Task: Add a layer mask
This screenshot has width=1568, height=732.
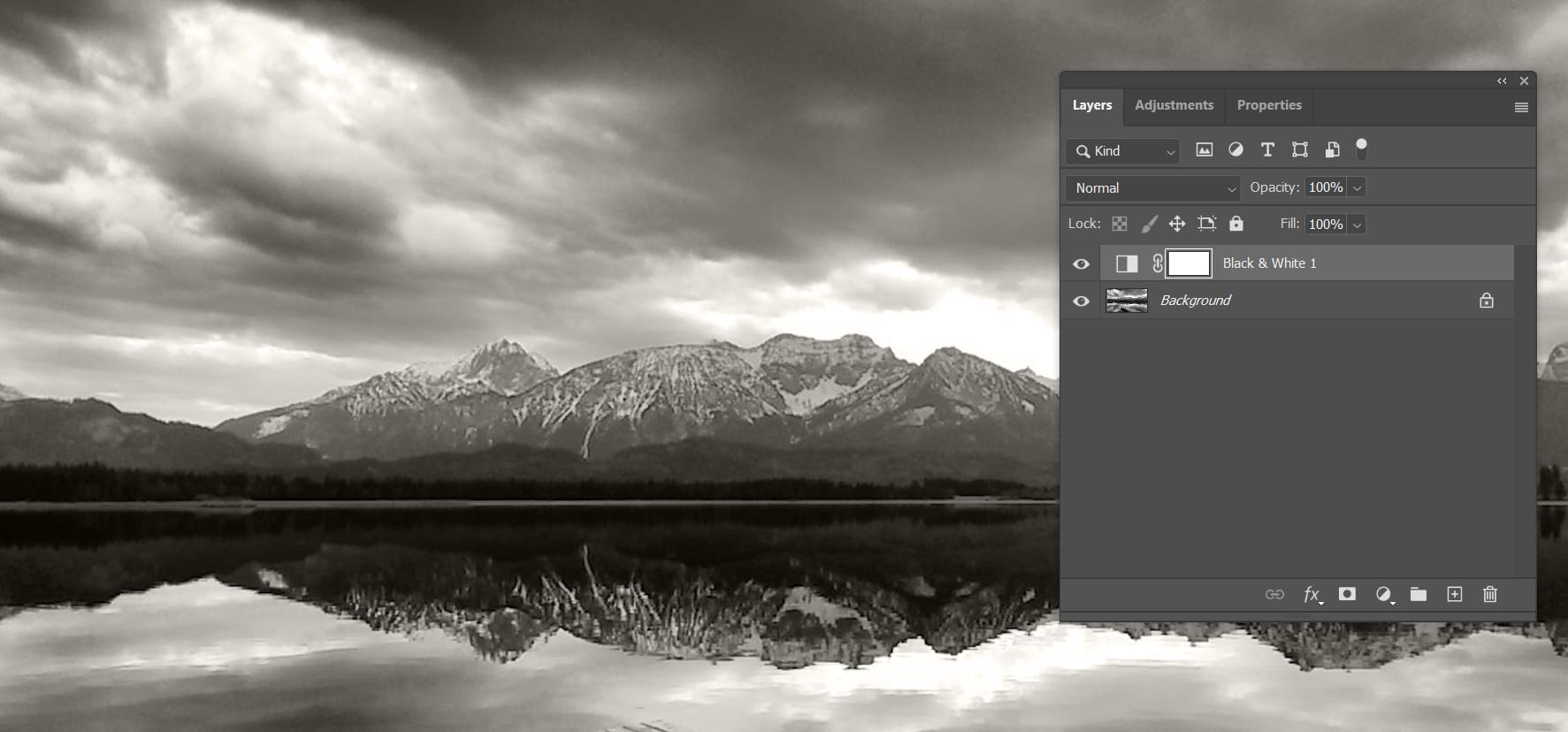Action: pos(1347,594)
